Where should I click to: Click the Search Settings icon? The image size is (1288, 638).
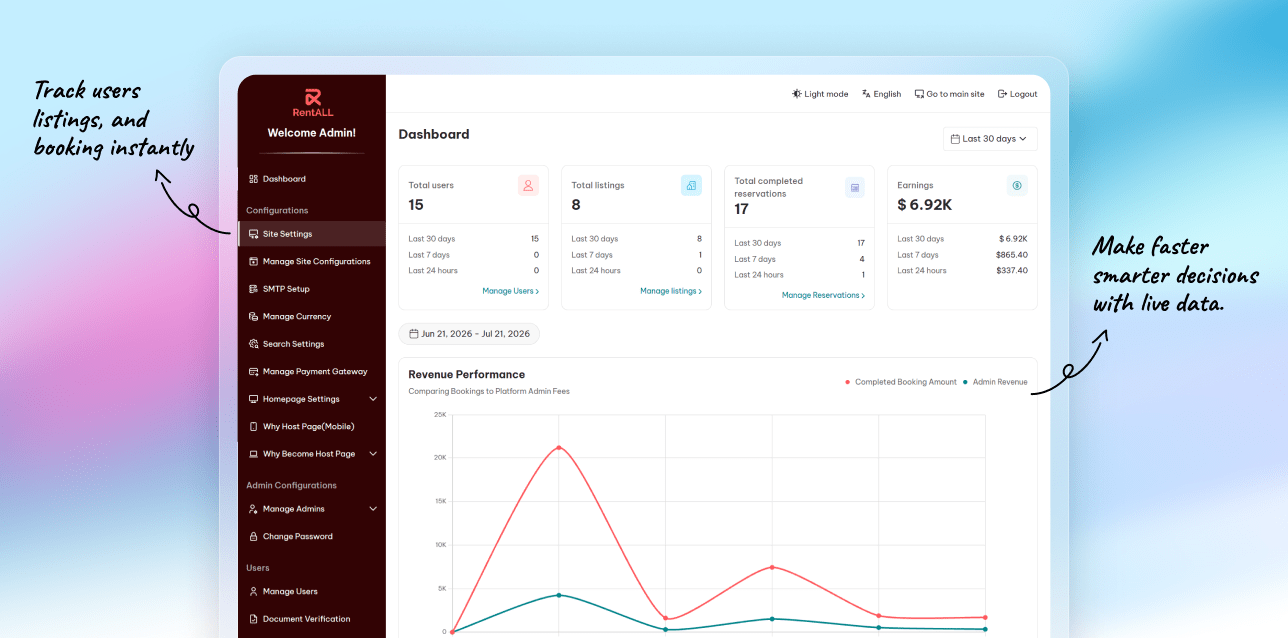click(254, 344)
